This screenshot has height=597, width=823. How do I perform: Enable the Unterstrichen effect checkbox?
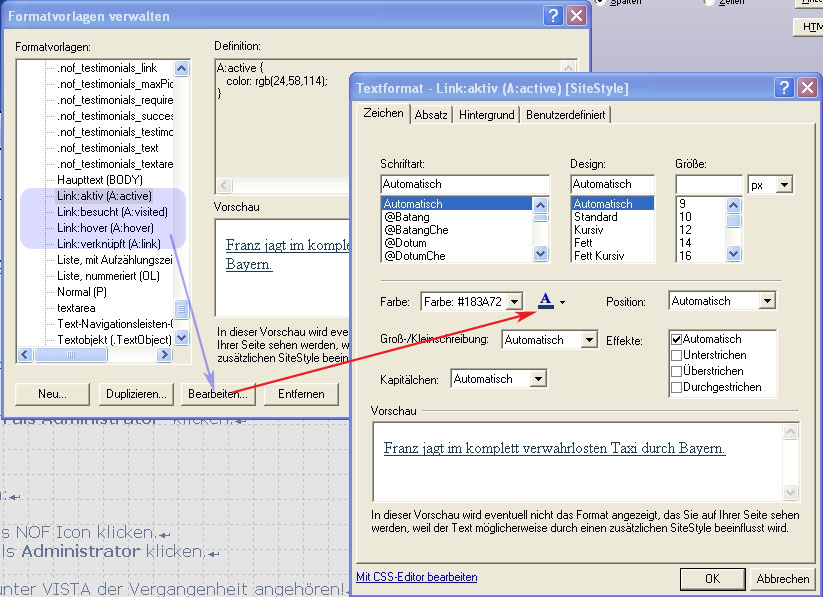coord(677,355)
